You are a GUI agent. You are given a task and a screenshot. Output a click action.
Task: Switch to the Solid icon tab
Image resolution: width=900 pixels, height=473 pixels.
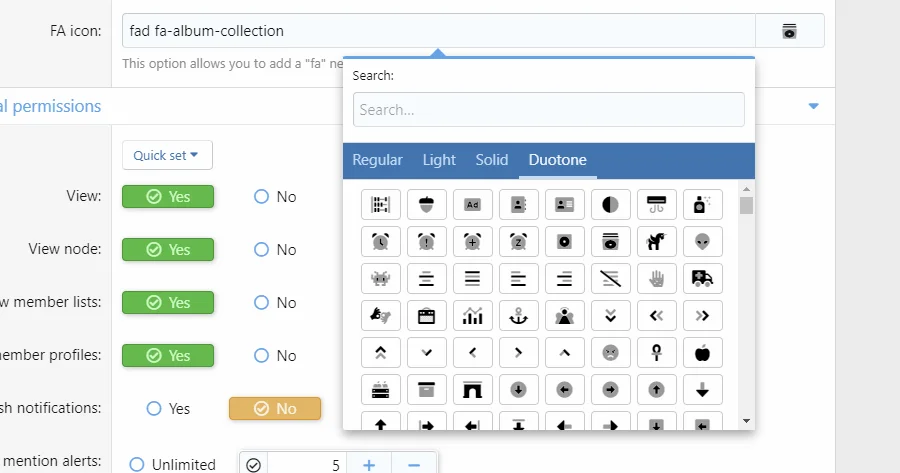click(x=491, y=160)
